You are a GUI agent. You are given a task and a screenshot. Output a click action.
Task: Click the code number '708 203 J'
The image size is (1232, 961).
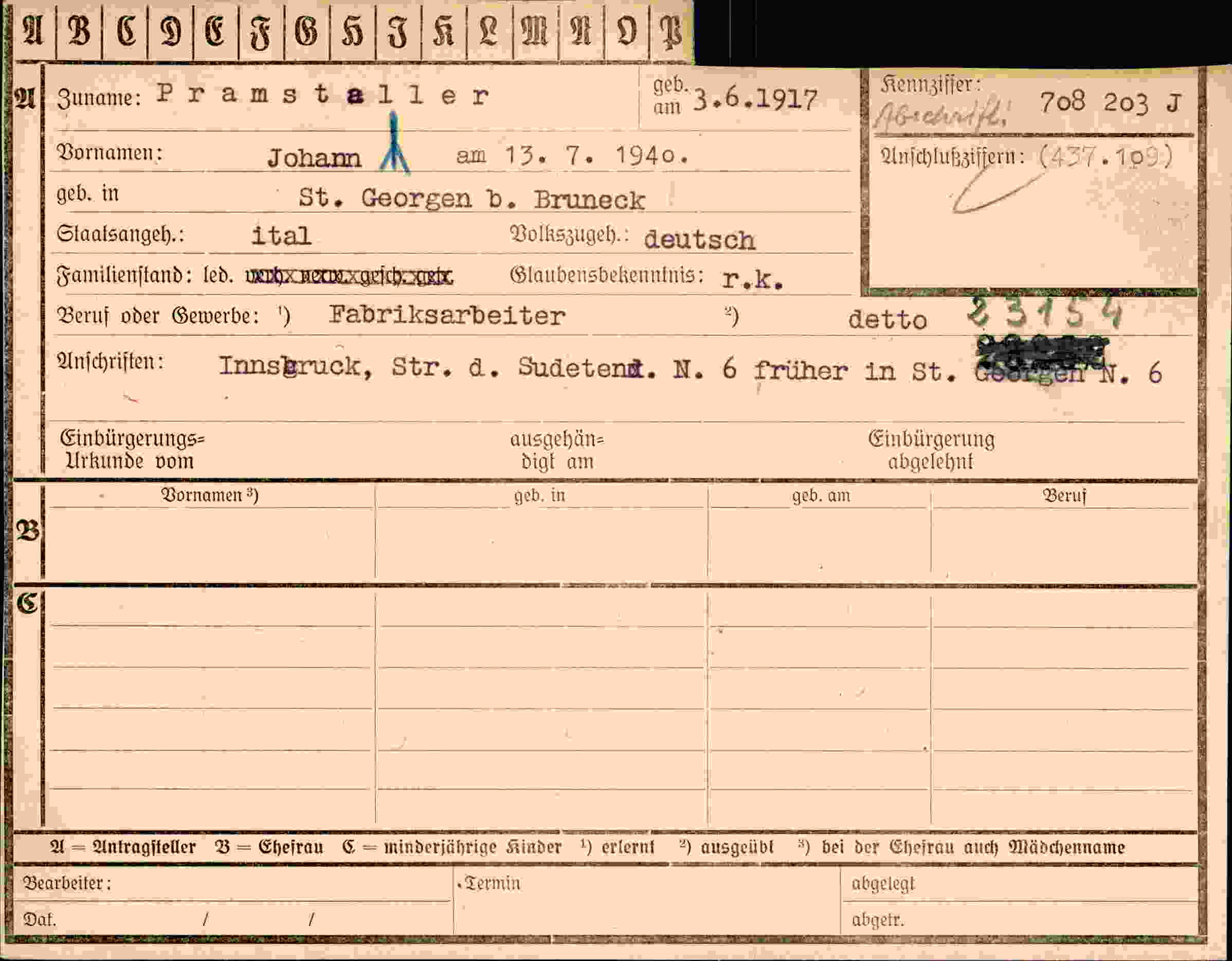tap(1110, 103)
